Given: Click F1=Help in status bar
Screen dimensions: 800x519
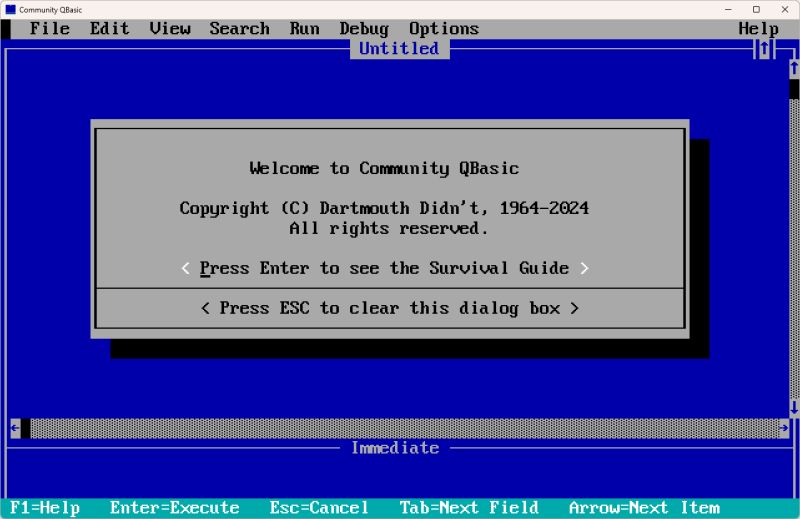Looking at the screenshot, I should coord(45,508).
